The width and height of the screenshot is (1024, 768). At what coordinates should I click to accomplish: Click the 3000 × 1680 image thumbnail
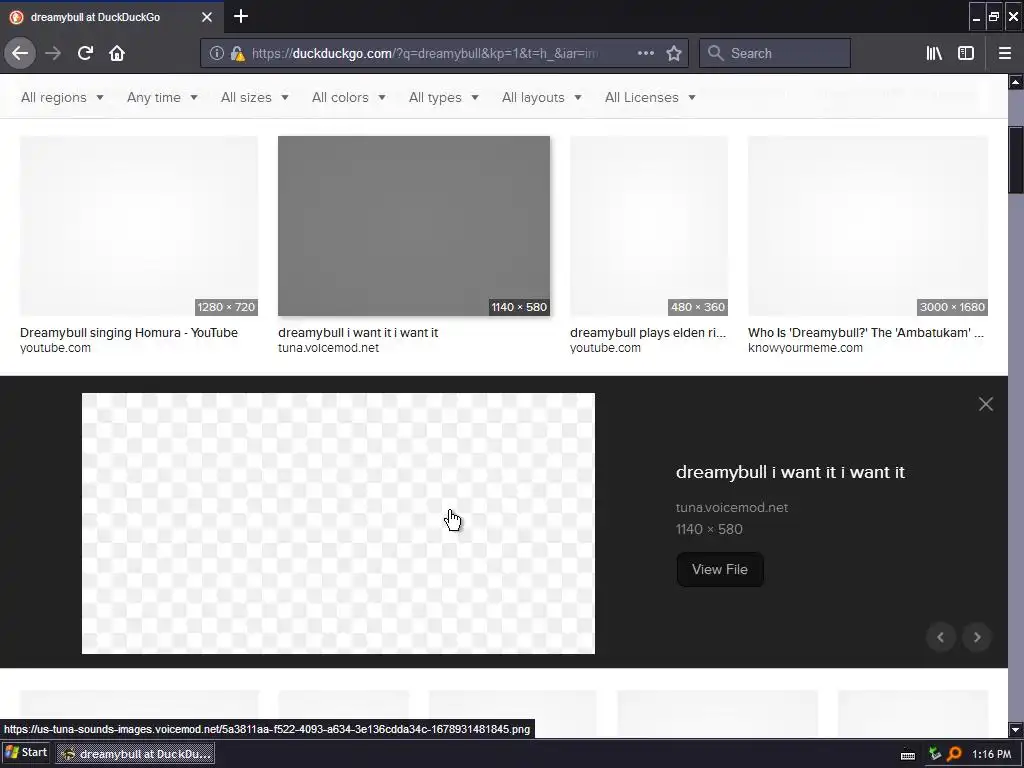pyautogui.click(x=867, y=226)
